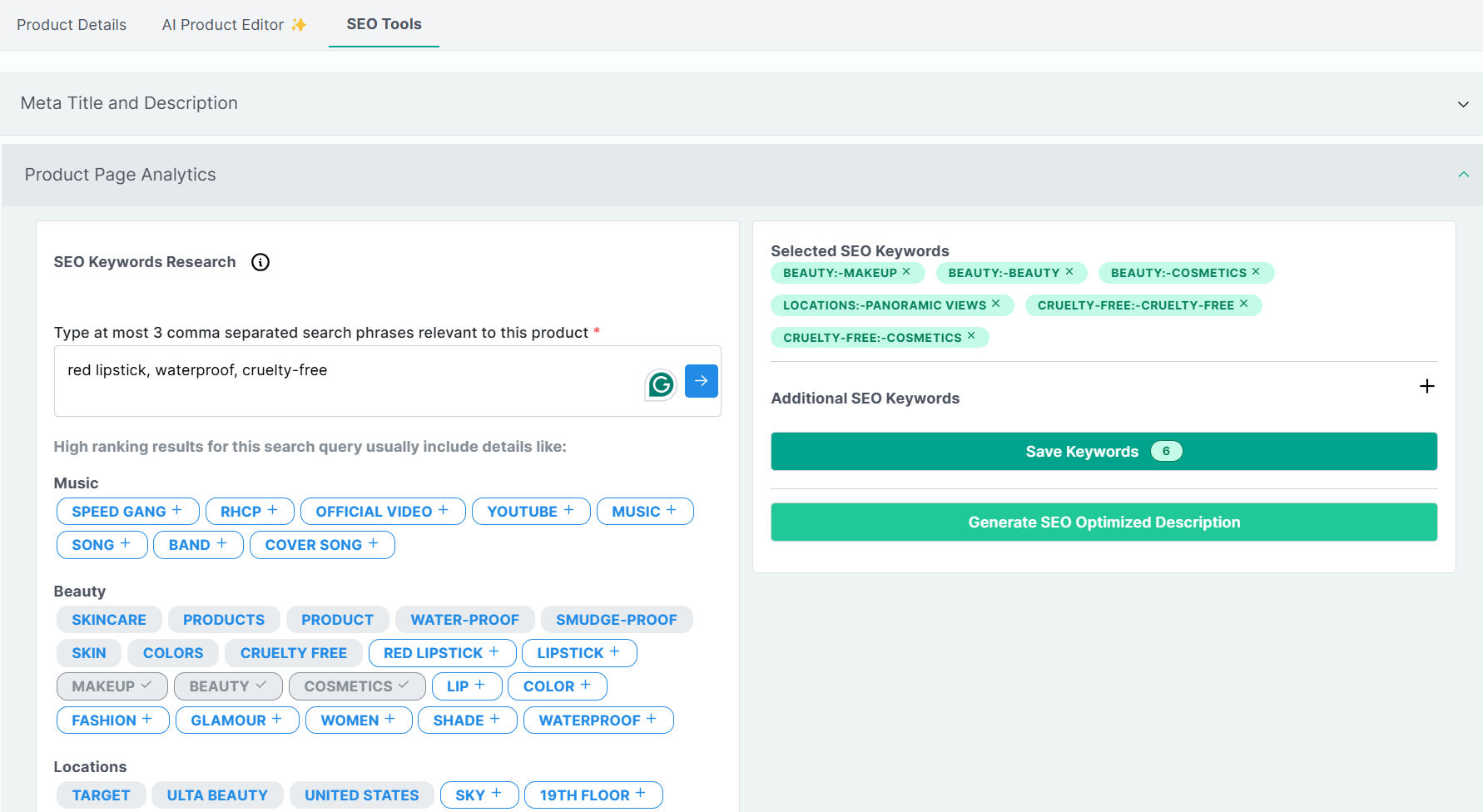Click the Grammarly icon in input
The height and width of the screenshot is (812, 1483).
[x=661, y=384]
